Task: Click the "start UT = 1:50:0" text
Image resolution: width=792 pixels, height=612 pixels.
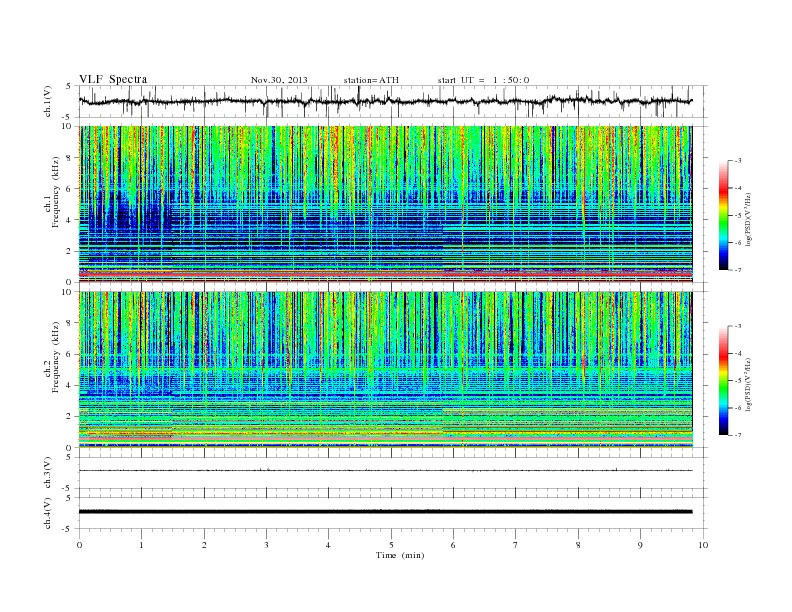Action: pos(483,80)
